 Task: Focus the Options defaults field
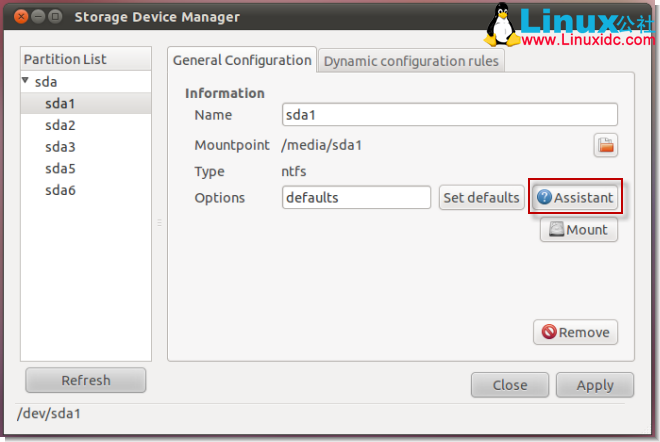[356, 197]
